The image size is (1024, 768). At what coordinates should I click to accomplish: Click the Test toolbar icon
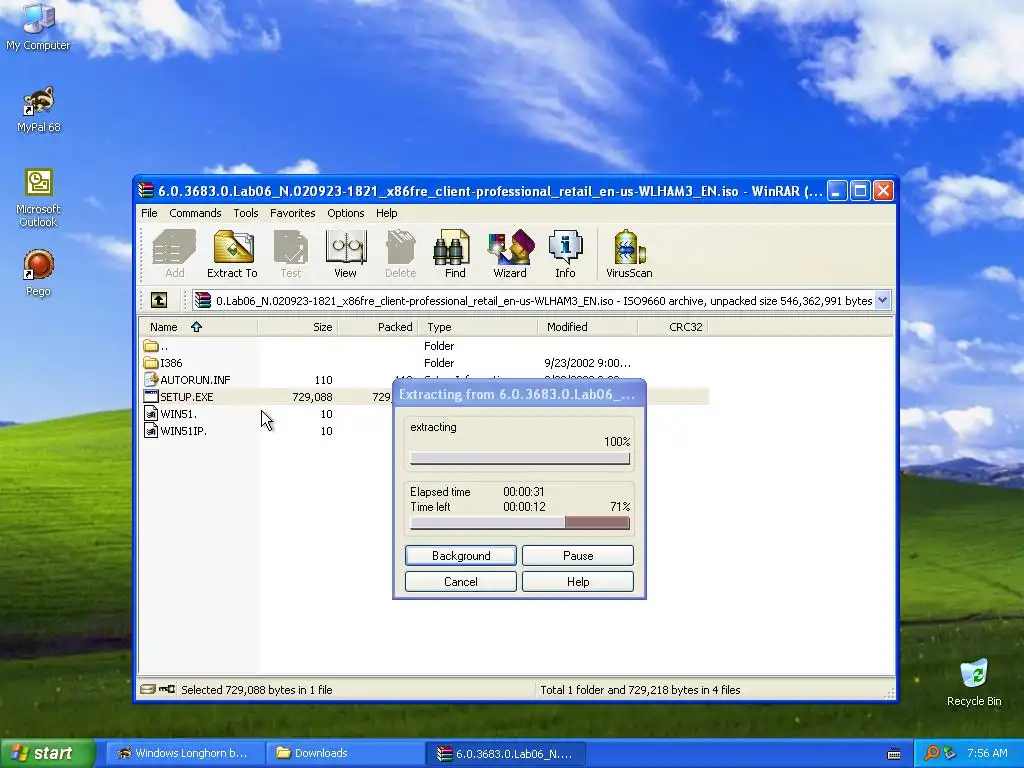pos(291,254)
